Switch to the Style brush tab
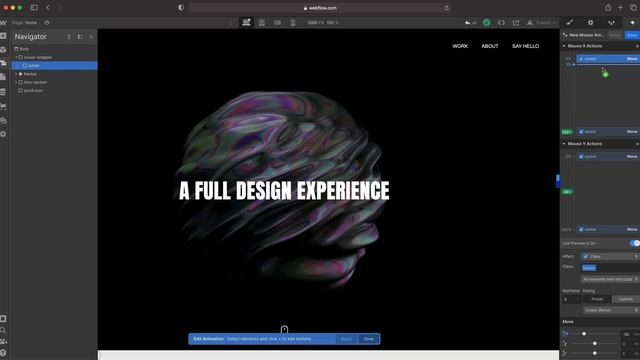This screenshot has width=640, height=360. [569, 22]
